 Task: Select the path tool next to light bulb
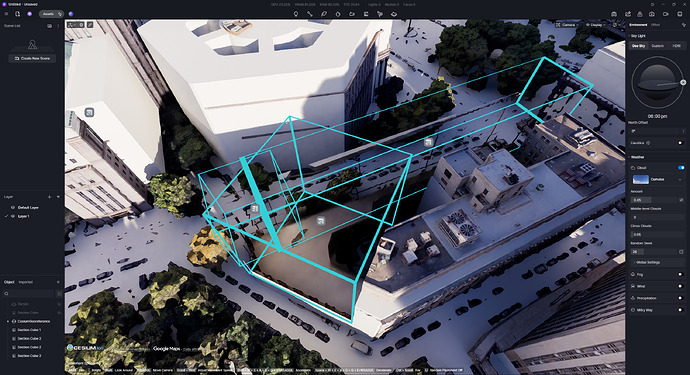(310, 14)
